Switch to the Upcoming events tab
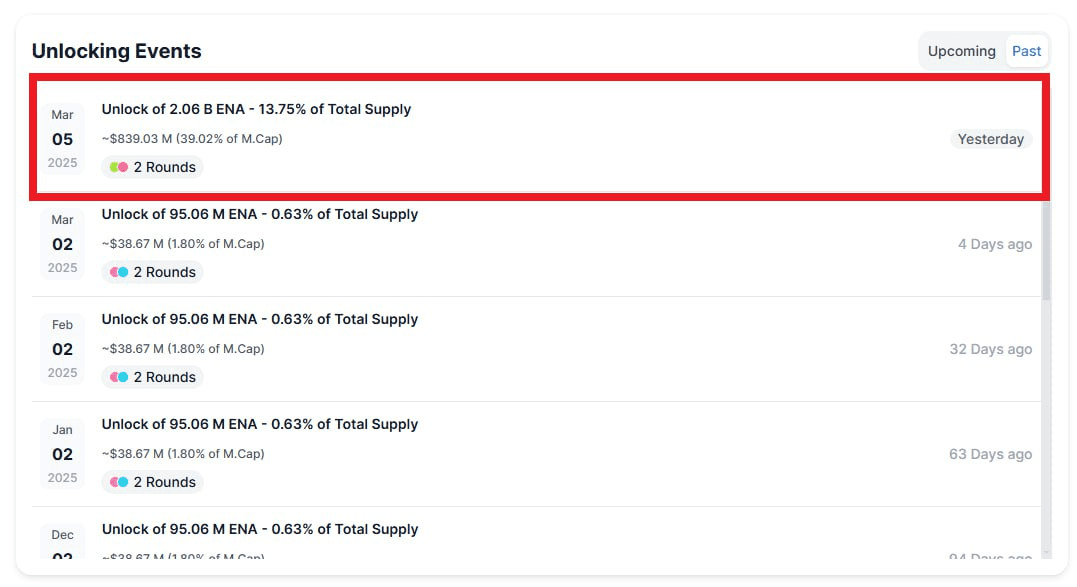1077x587 pixels. click(x=961, y=51)
